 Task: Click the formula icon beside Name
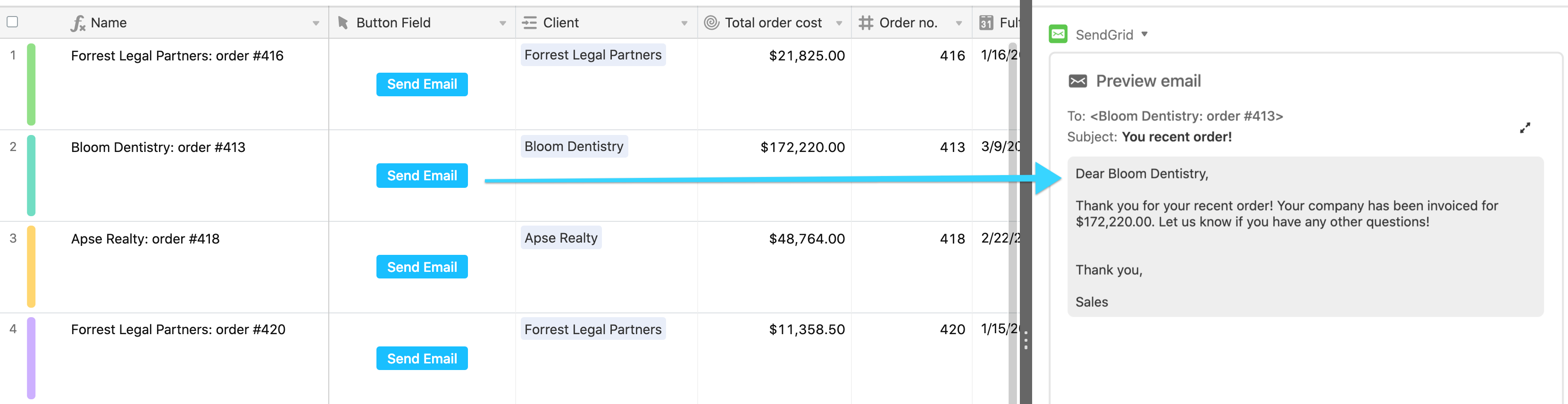click(x=78, y=23)
